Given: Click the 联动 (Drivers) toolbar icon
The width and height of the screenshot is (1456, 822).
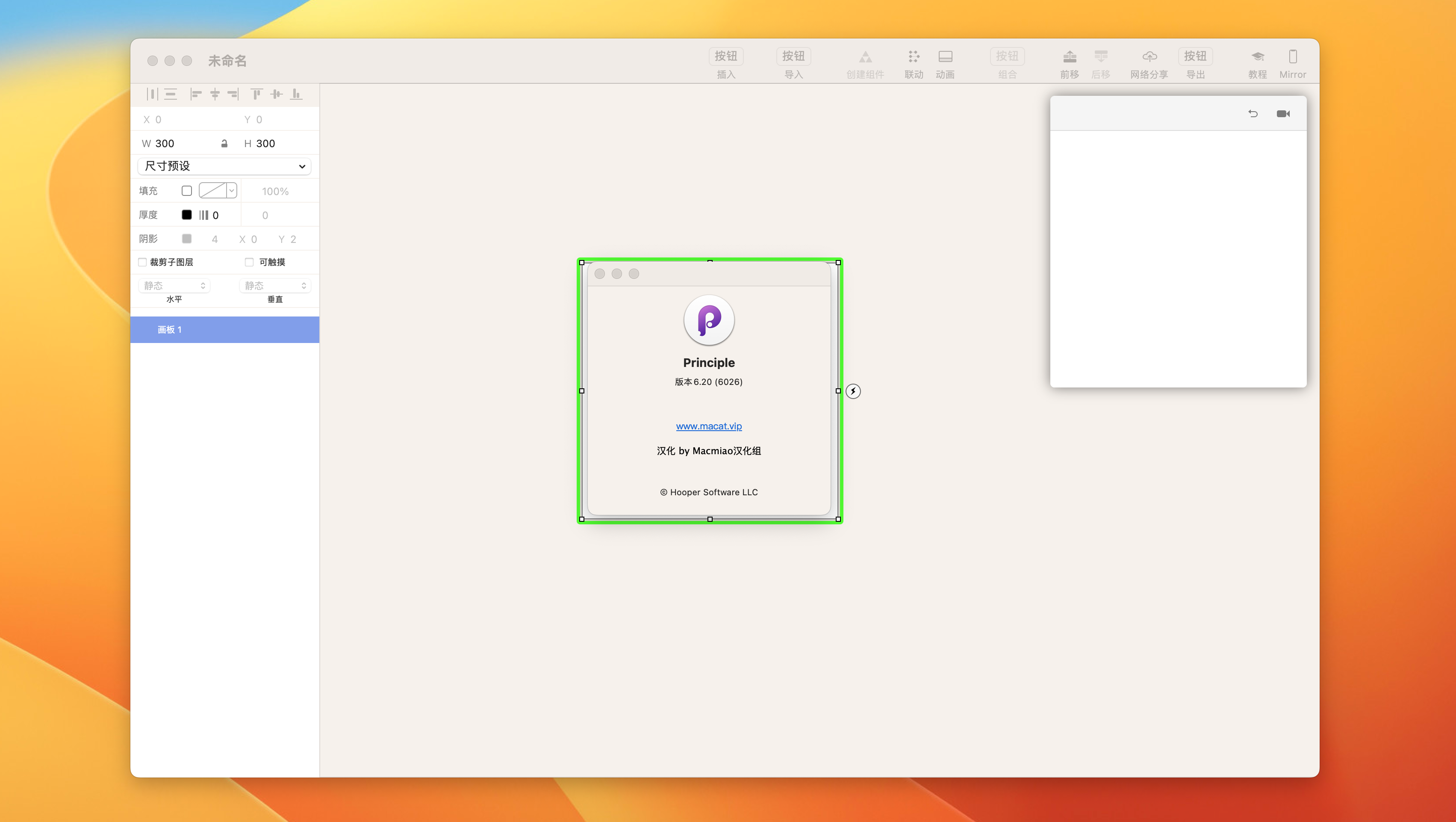Looking at the screenshot, I should pos(914,56).
